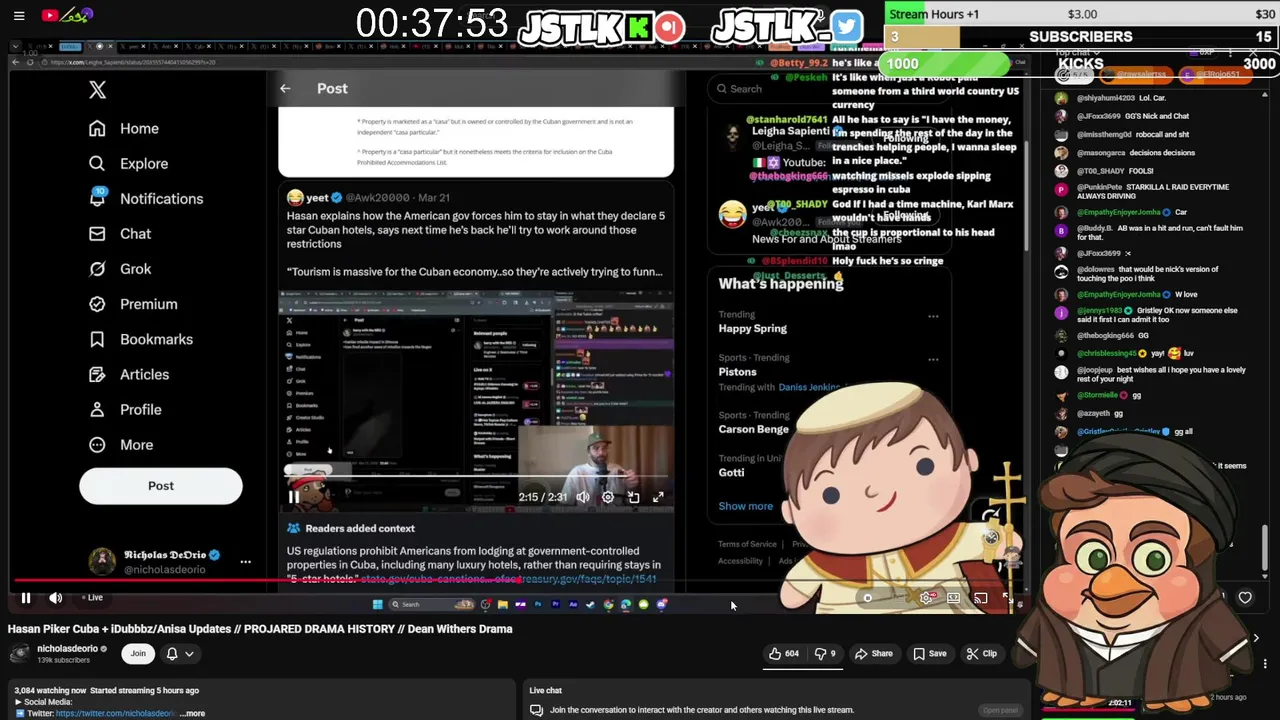Click the Windows taskbar search box

pos(430,604)
